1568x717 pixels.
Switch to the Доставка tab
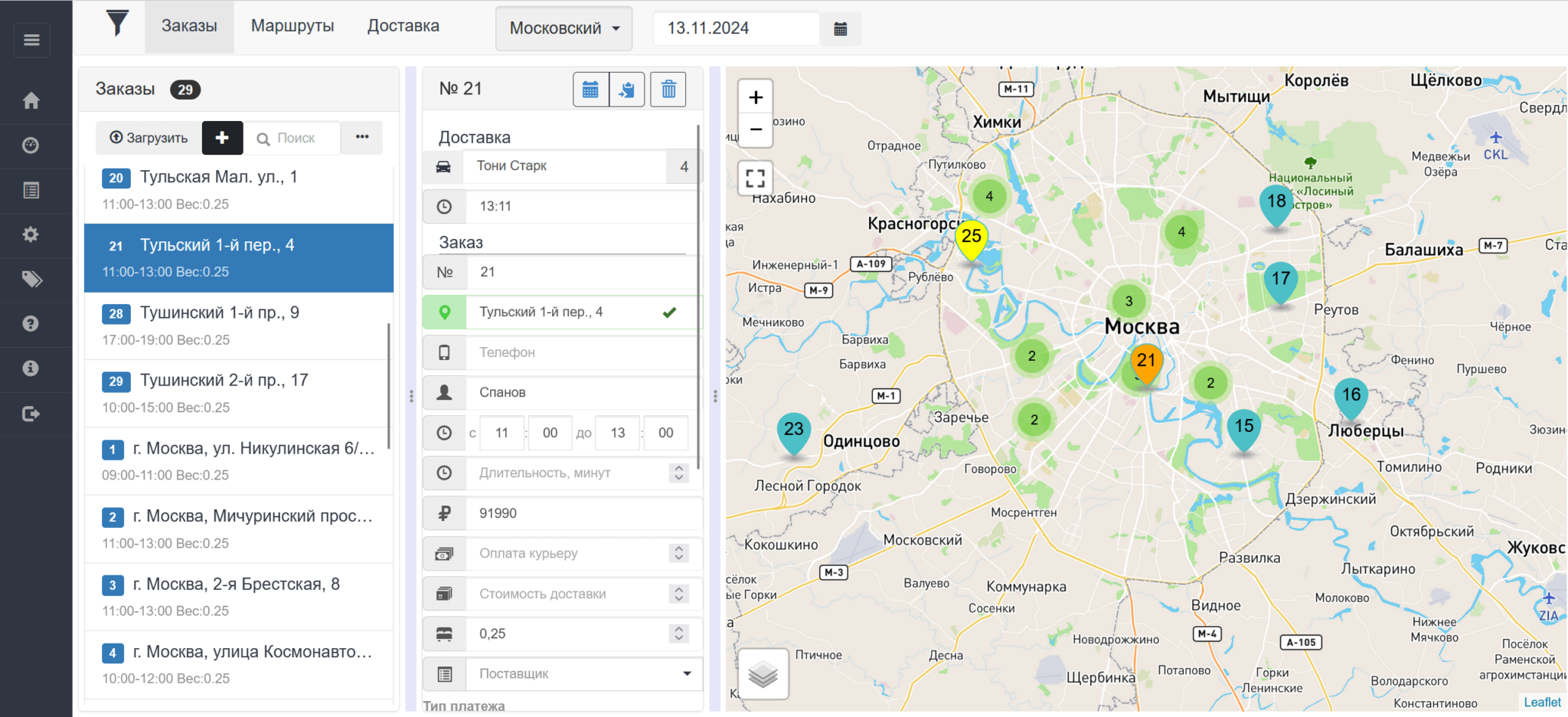pyautogui.click(x=403, y=26)
